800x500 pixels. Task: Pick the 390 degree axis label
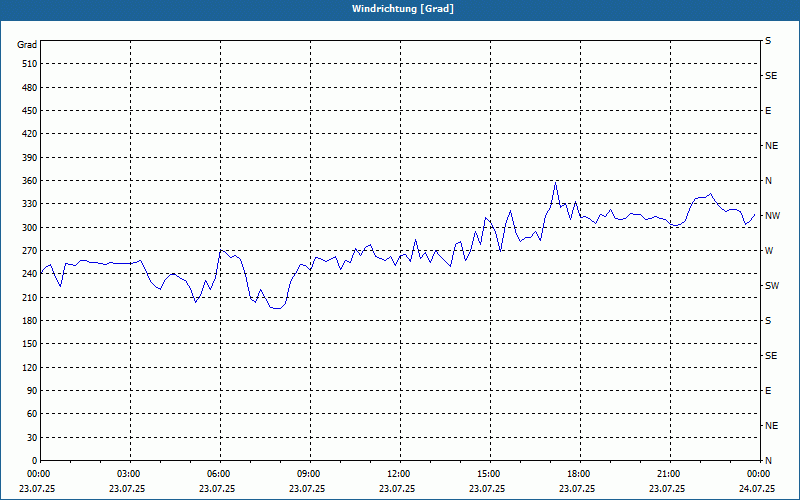click(x=30, y=157)
